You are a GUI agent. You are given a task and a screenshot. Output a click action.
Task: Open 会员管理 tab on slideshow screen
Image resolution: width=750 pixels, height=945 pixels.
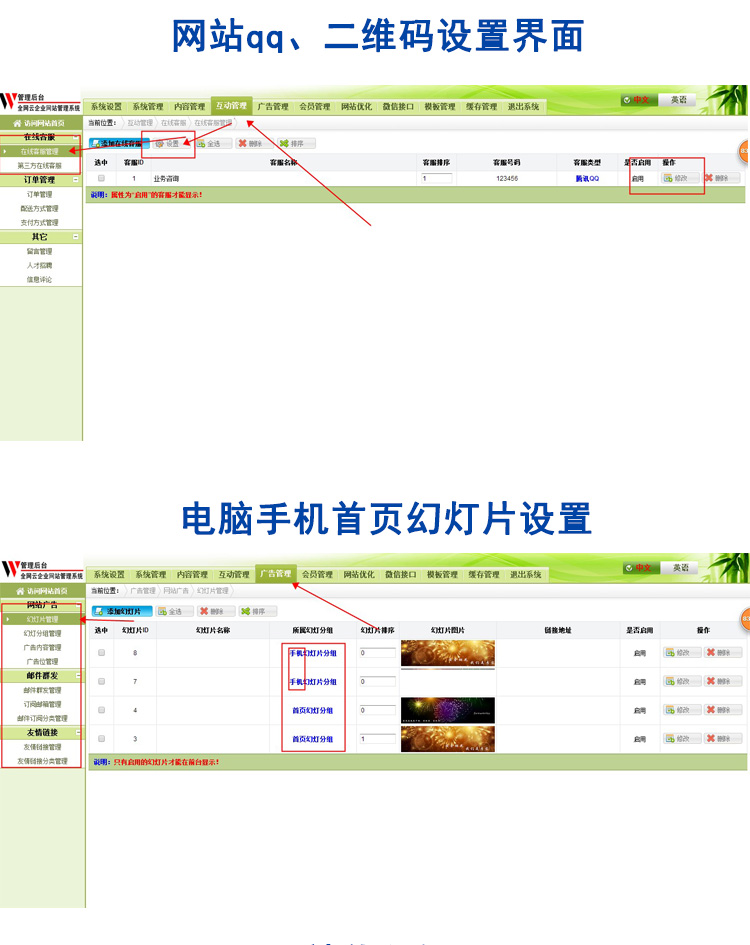[317, 575]
